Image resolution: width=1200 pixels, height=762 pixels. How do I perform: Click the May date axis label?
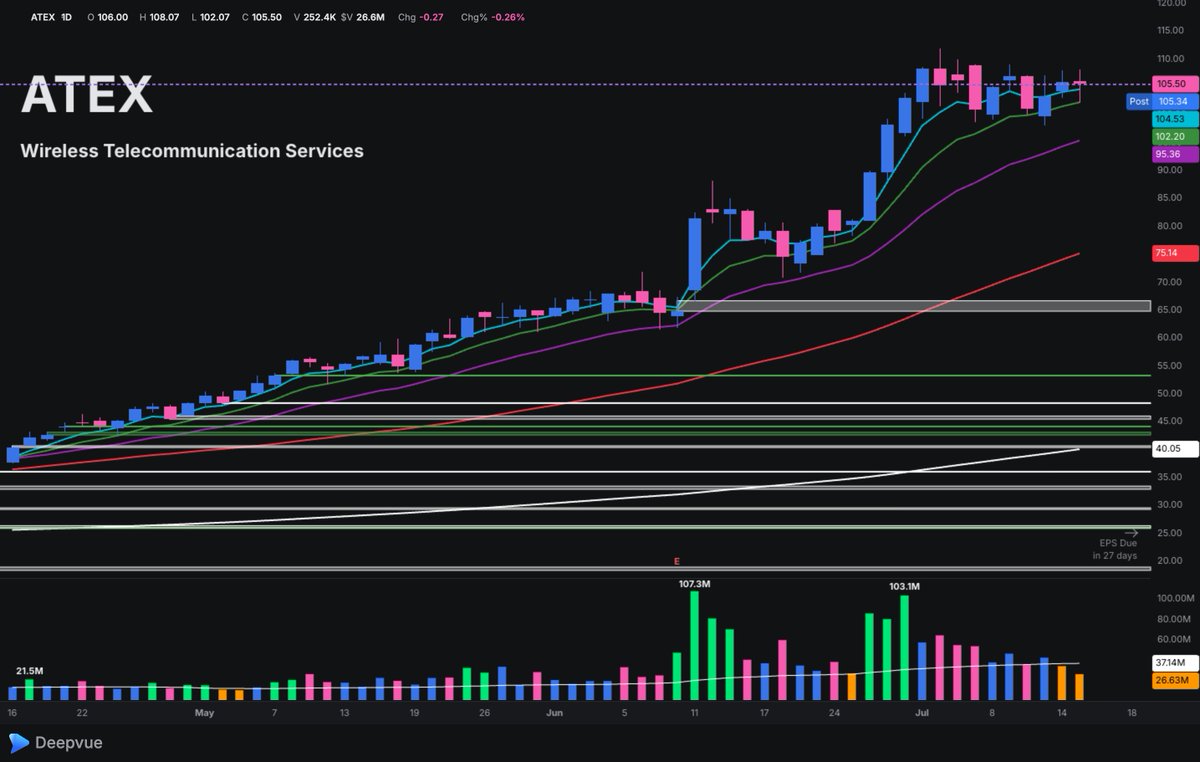[205, 713]
